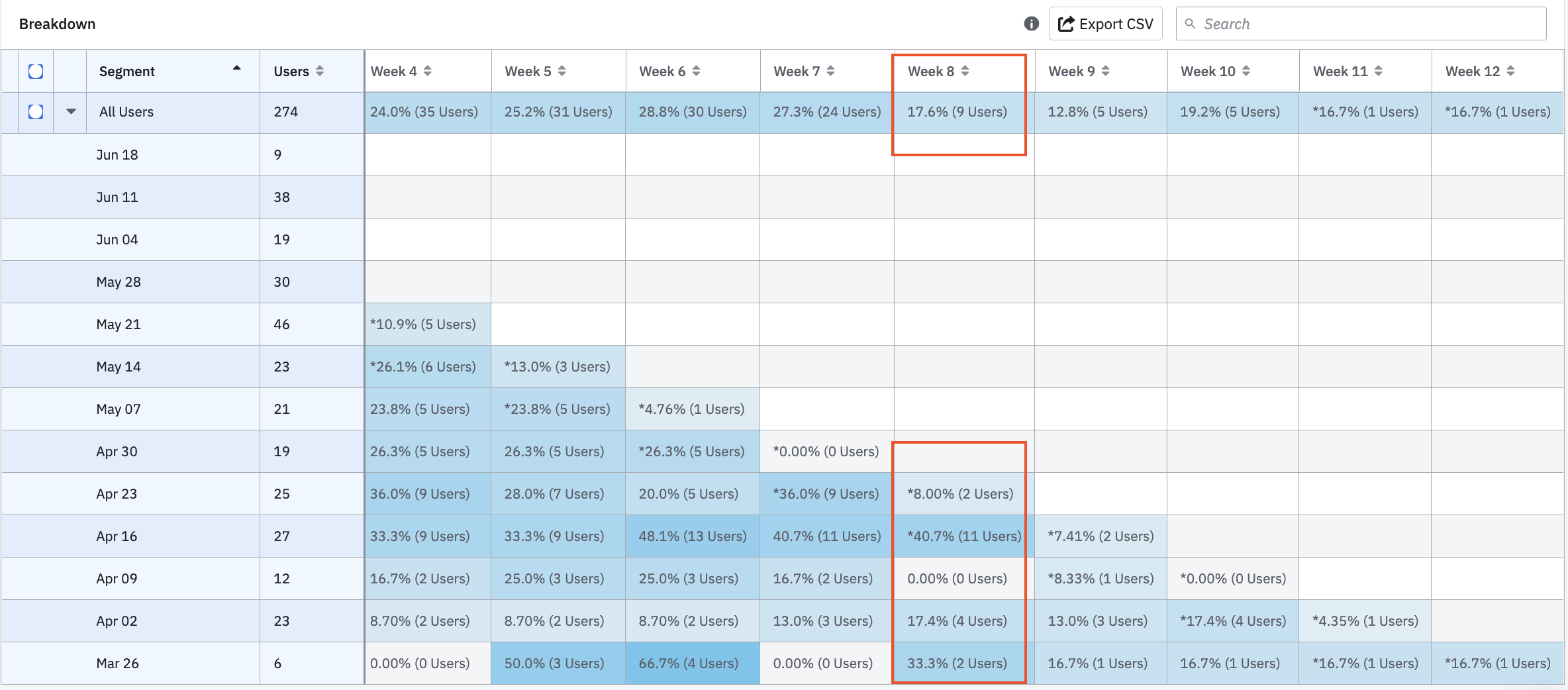Viewport: 1568px width, 690px height.
Task: Sort Week 6 column using sort icon
Action: point(697,71)
